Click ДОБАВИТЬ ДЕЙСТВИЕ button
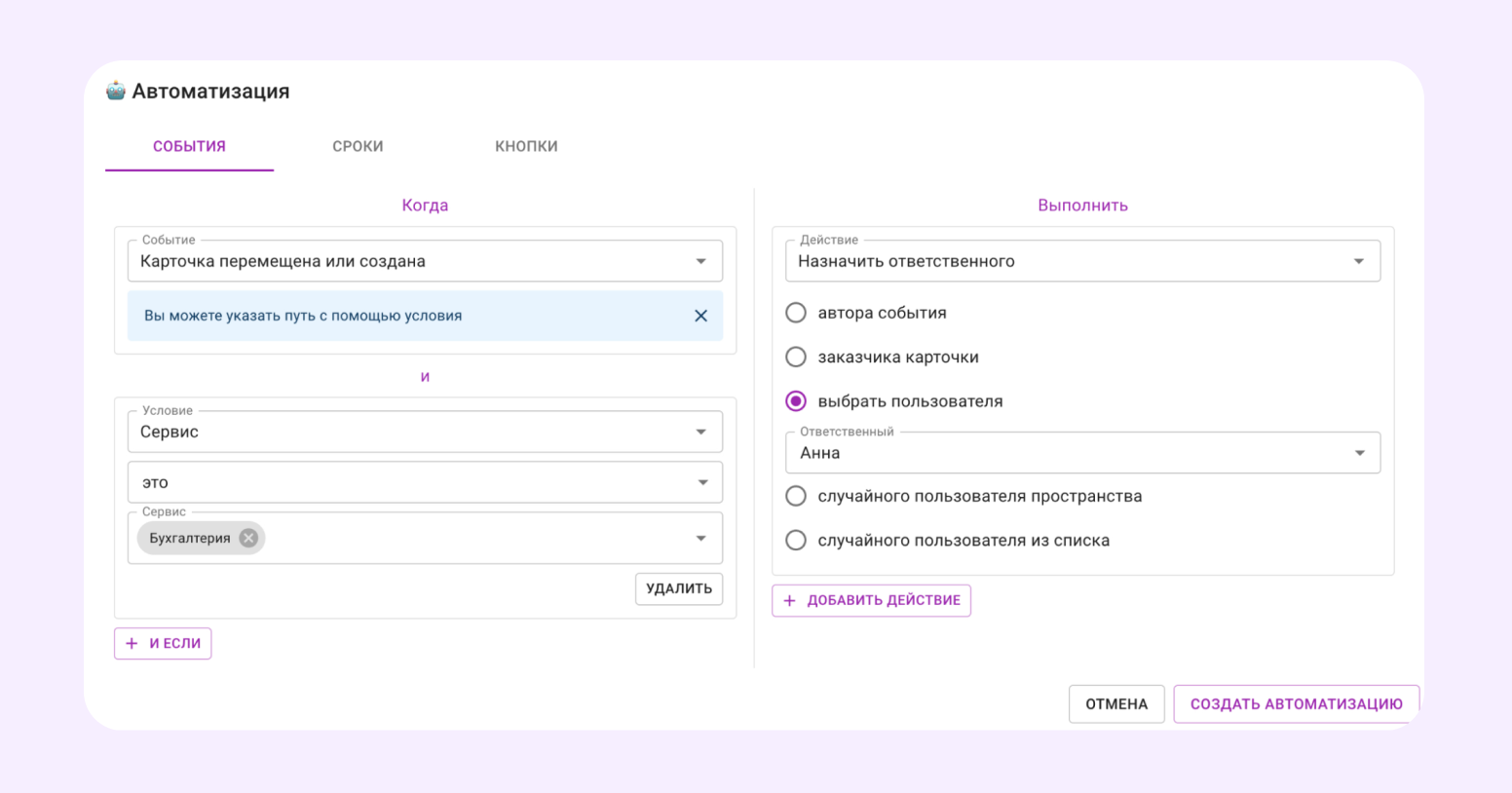This screenshot has width=1512, height=793. 871,600
